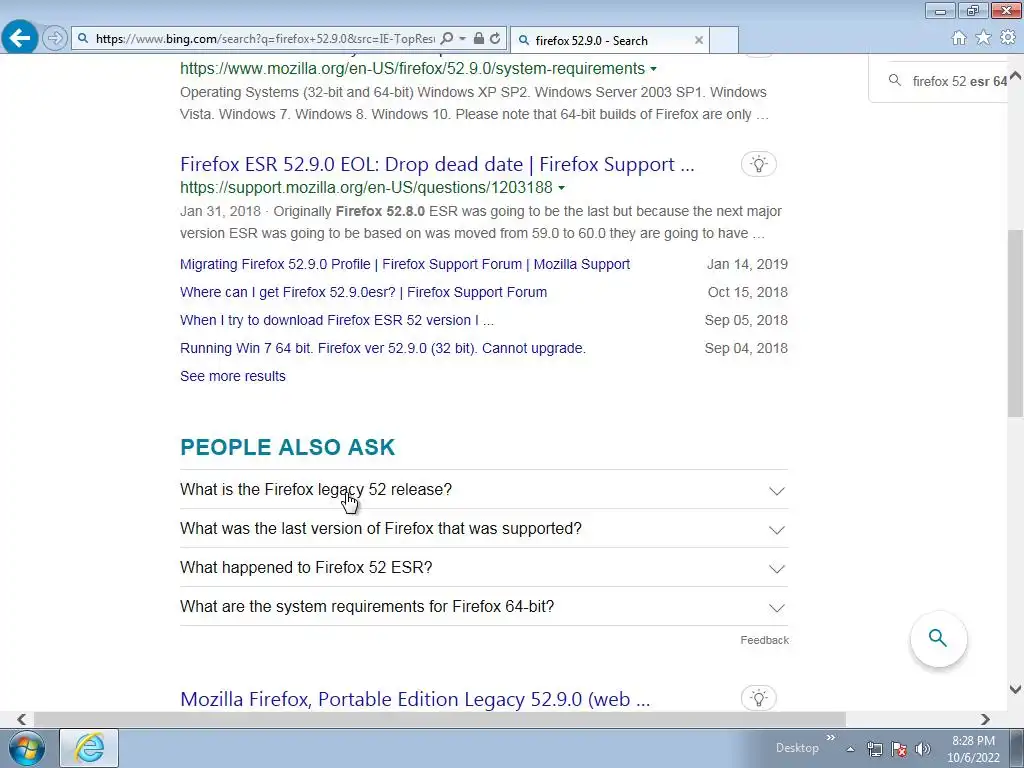Open a new tab with the blank tab button
1024x768 pixels.
724,40
